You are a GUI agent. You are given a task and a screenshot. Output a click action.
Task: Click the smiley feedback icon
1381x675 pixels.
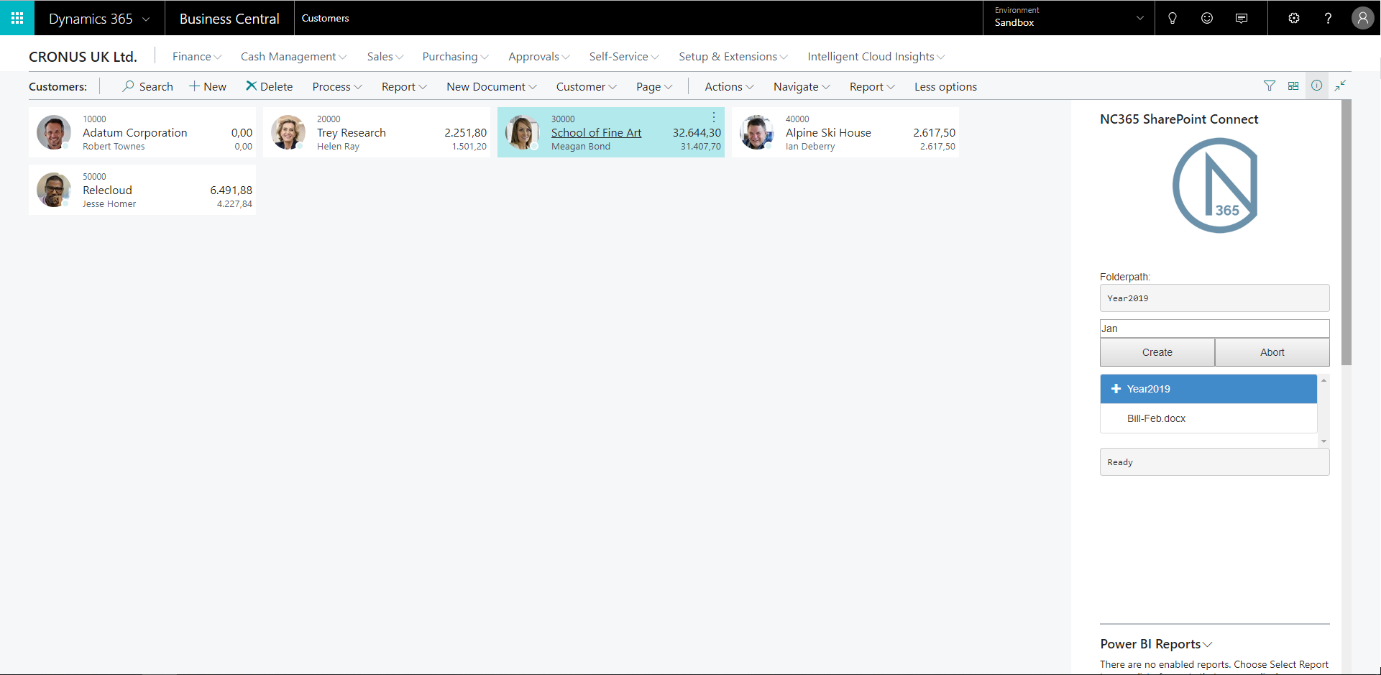click(1207, 18)
